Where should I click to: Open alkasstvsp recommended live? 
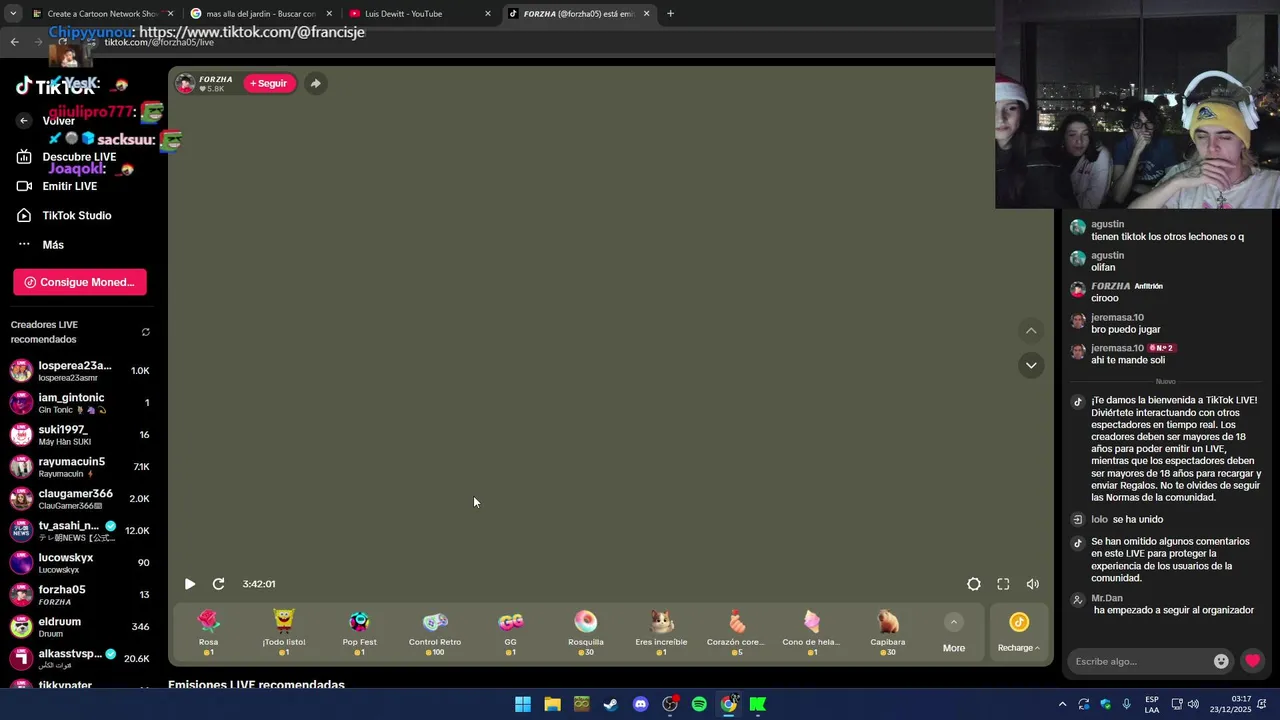point(80,659)
